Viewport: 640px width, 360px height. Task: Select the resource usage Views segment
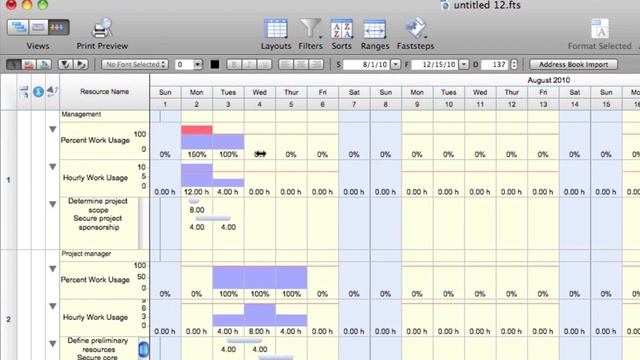[58, 27]
